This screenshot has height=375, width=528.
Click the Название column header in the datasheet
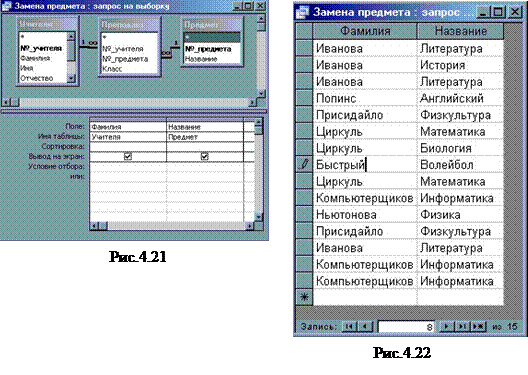(x=460, y=31)
